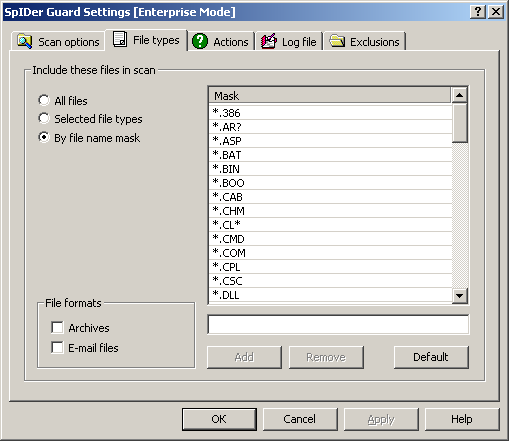Click the Apply button
509x441 pixels.
coord(381,419)
